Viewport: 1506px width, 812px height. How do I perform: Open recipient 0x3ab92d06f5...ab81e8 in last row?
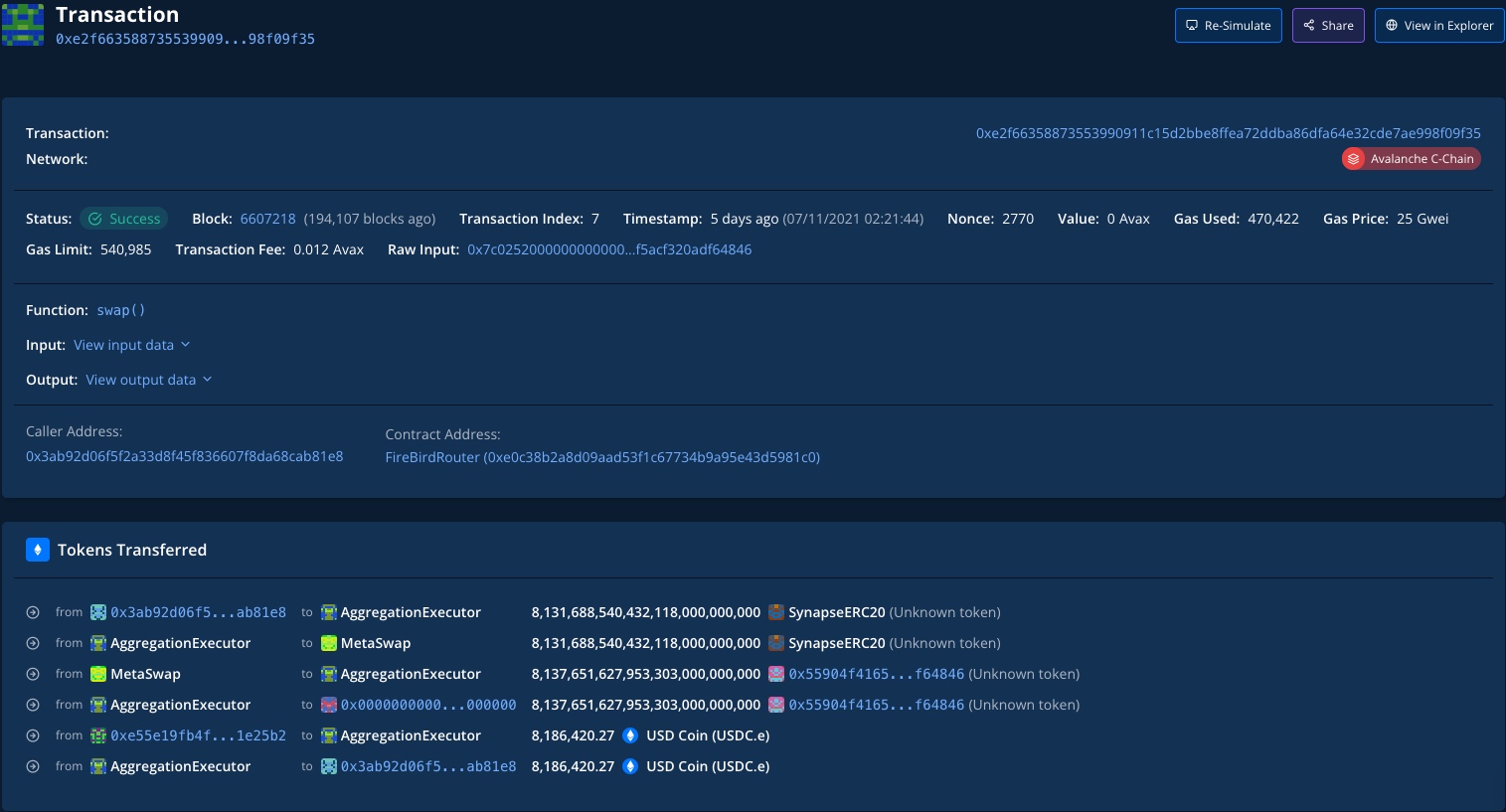pyautogui.click(x=428, y=766)
